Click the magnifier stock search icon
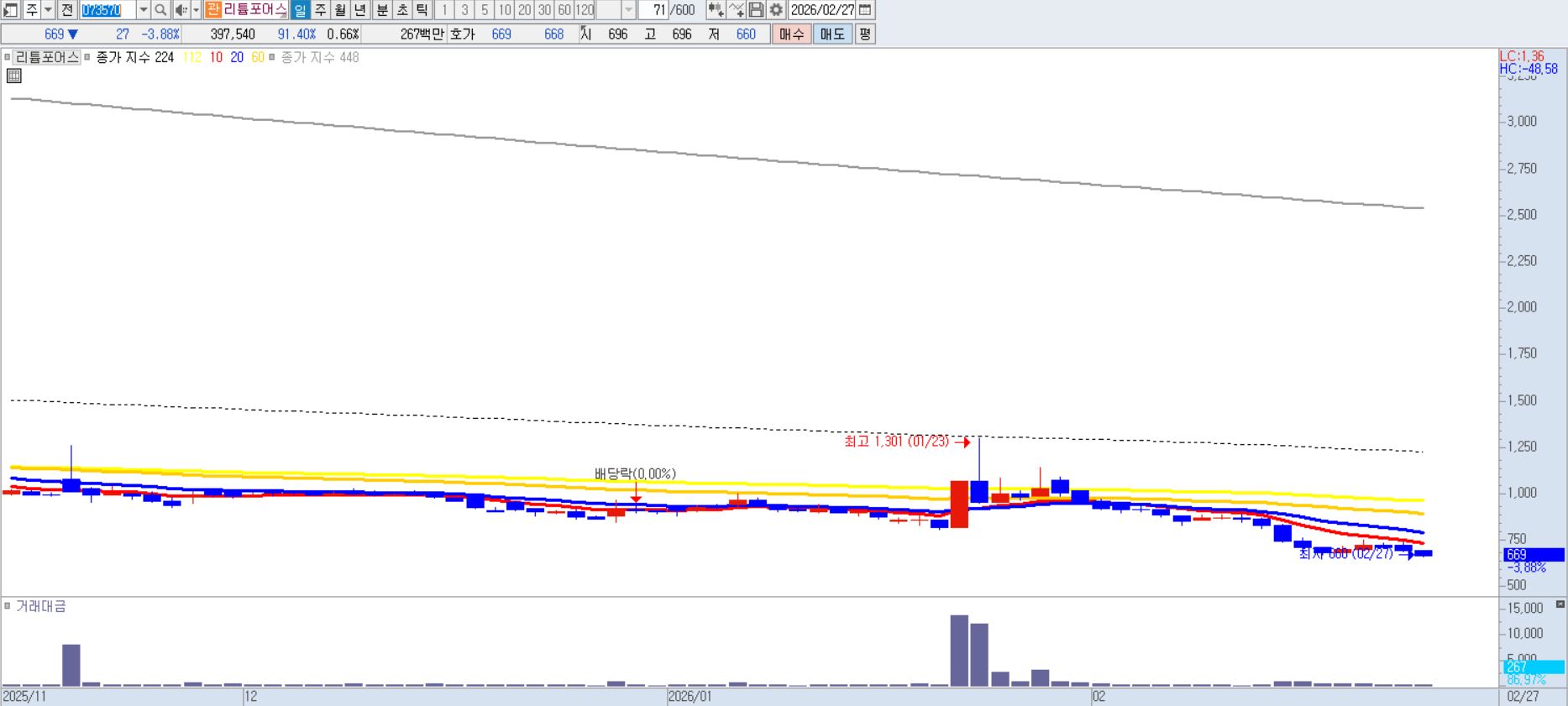Image resolution: width=1568 pixels, height=706 pixels. tap(160, 10)
